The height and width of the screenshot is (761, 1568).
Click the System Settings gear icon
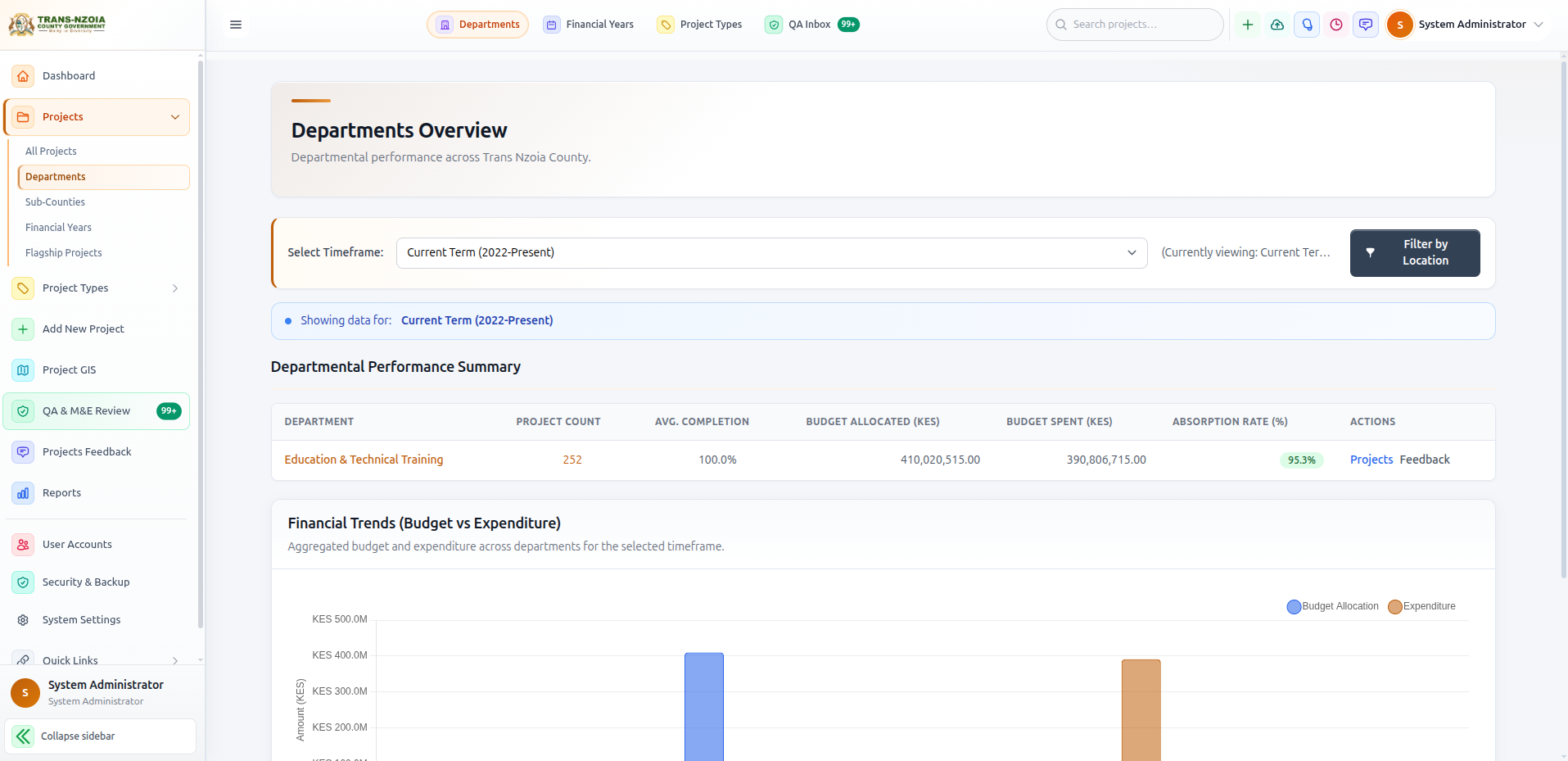(23, 620)
